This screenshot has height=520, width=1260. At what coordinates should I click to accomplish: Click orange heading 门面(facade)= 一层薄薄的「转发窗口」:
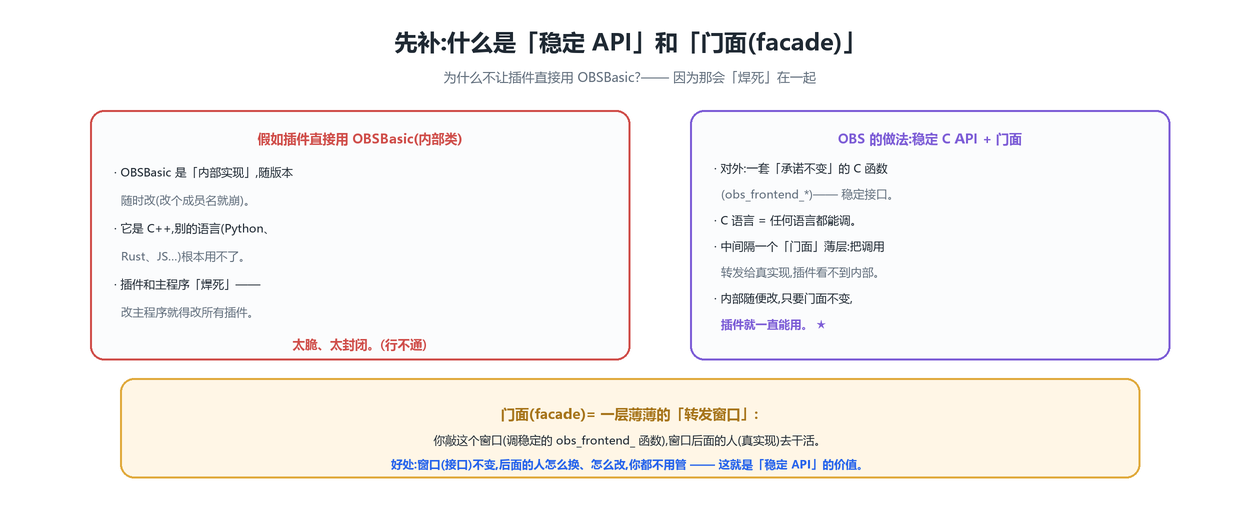click(x=630, y=414)
